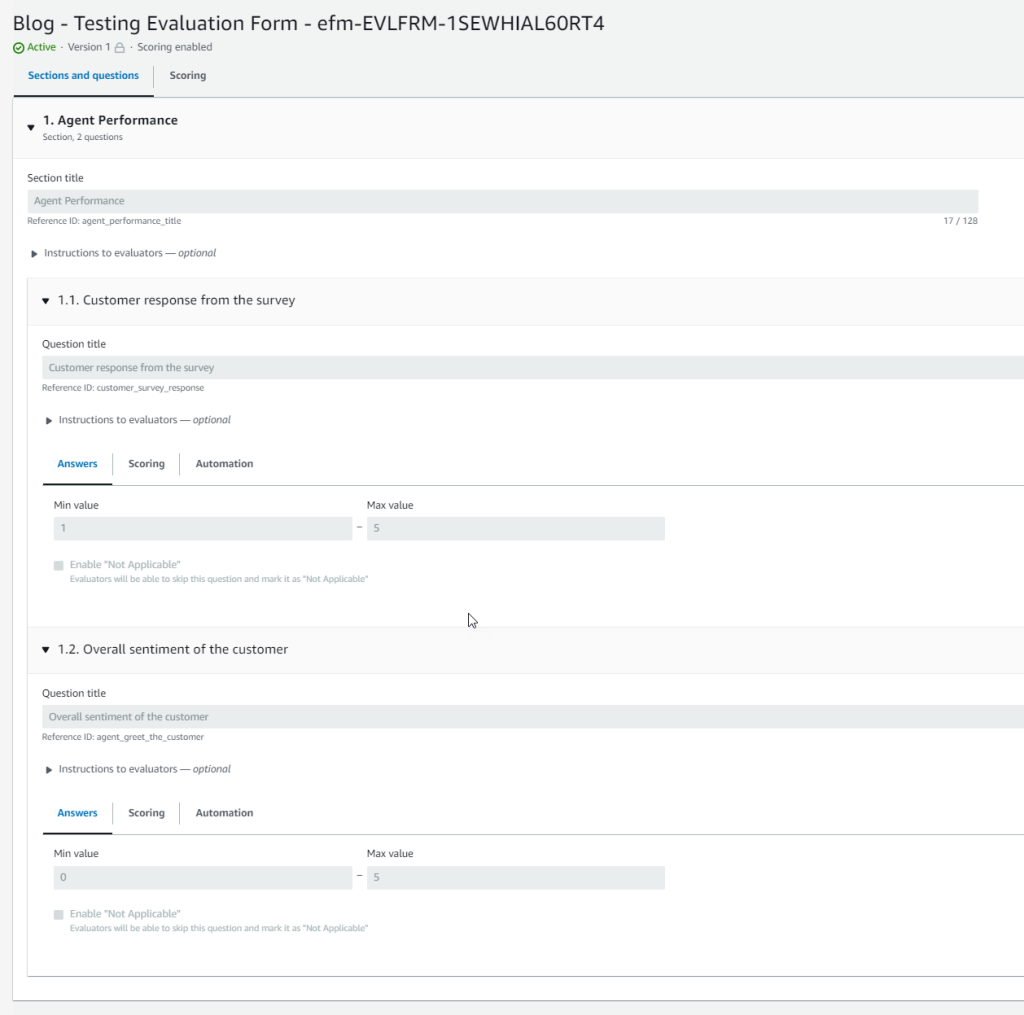Expand instructions to evaluators for question 1.1
Viewport: 1024px width, 1015px height.
49,419
